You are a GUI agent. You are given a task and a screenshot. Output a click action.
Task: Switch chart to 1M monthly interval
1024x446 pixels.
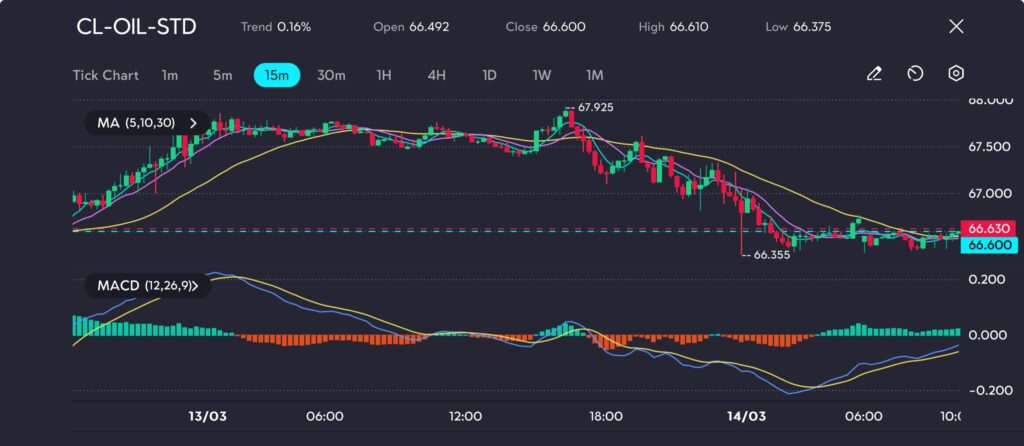point(595,75)
